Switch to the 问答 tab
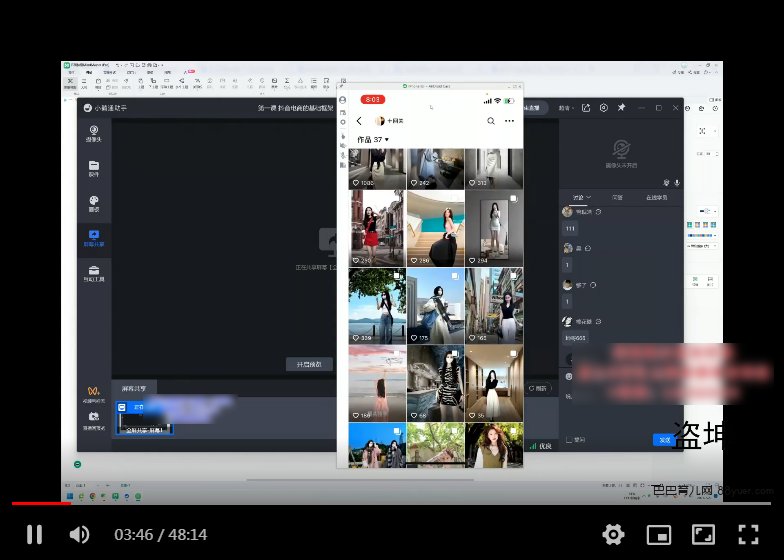Screen dimensions: 784x560 tap(617, 198)
